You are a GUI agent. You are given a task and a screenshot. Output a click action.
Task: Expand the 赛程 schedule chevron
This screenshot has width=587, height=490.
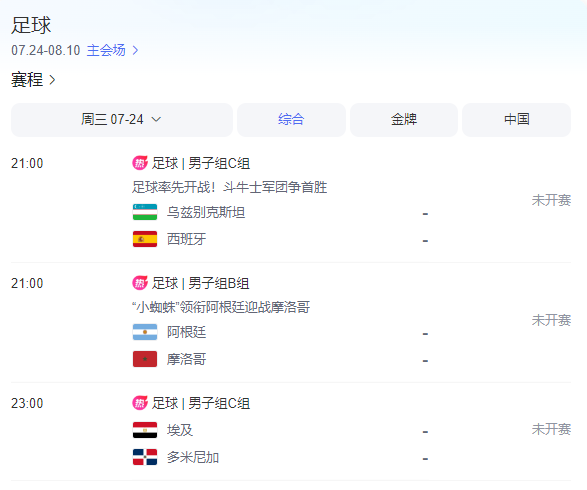point(53,80)
